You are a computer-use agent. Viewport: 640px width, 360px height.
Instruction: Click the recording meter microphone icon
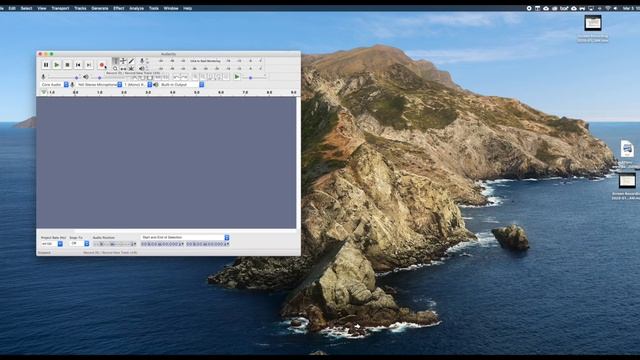142,61
